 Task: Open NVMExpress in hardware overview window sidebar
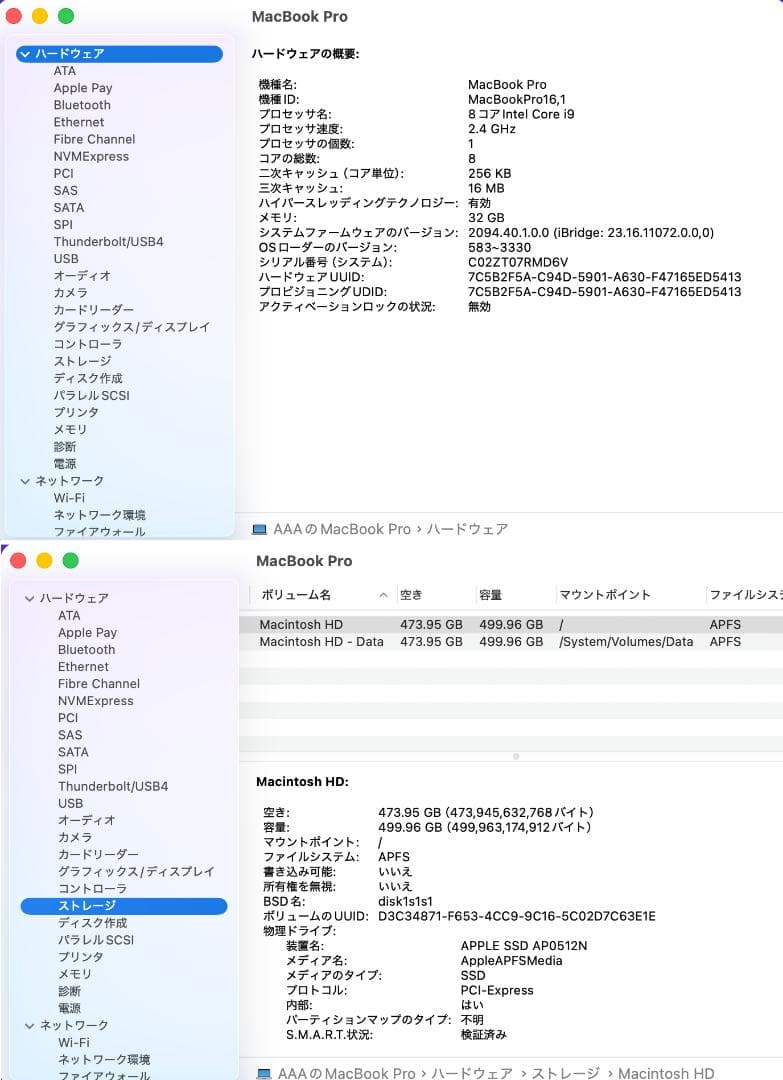coord(91,156)
